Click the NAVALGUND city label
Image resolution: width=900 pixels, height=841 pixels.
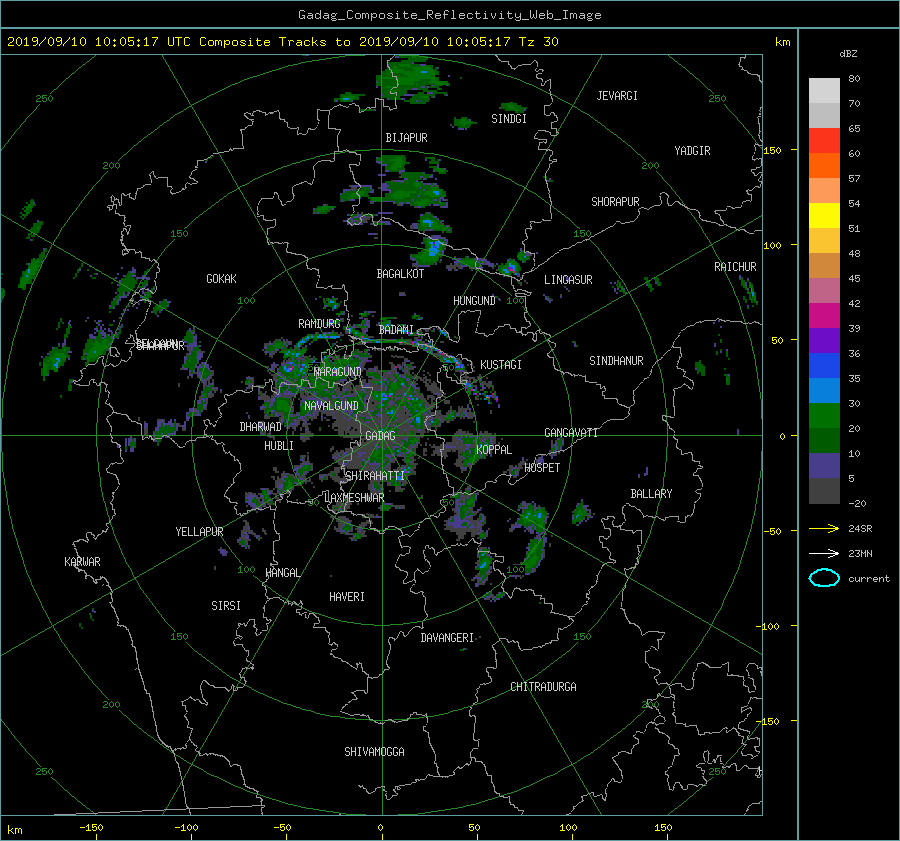(331, 406)
